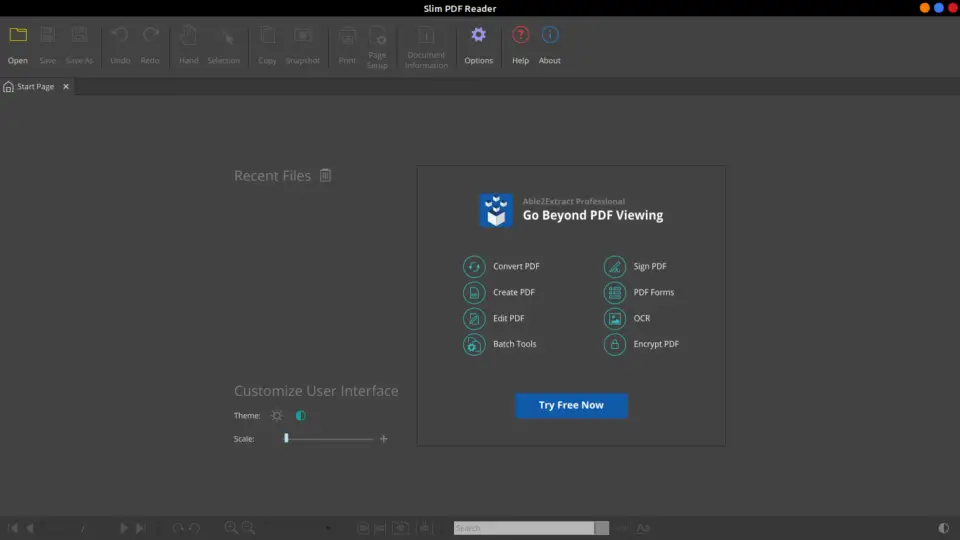Click inside the Search input field
960x540 pixels.
pyautogui.click(x=523, y=528)
